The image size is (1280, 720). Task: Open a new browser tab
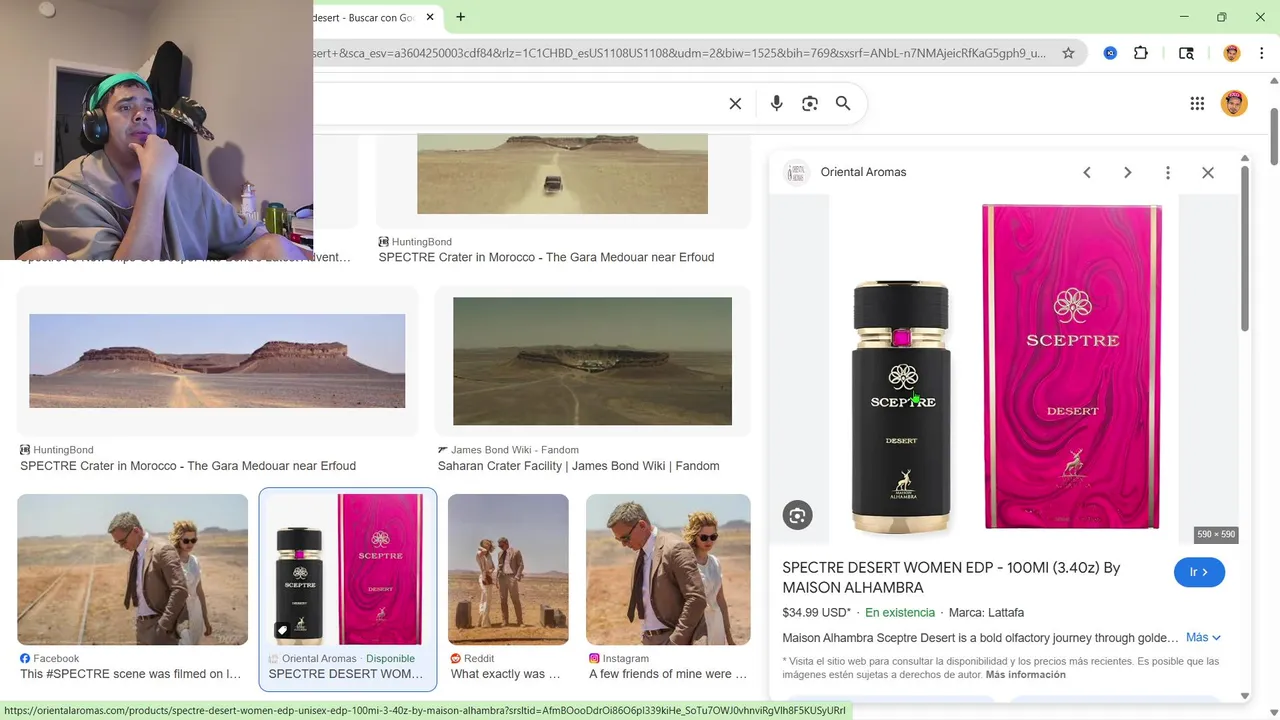tap(461, 17)
